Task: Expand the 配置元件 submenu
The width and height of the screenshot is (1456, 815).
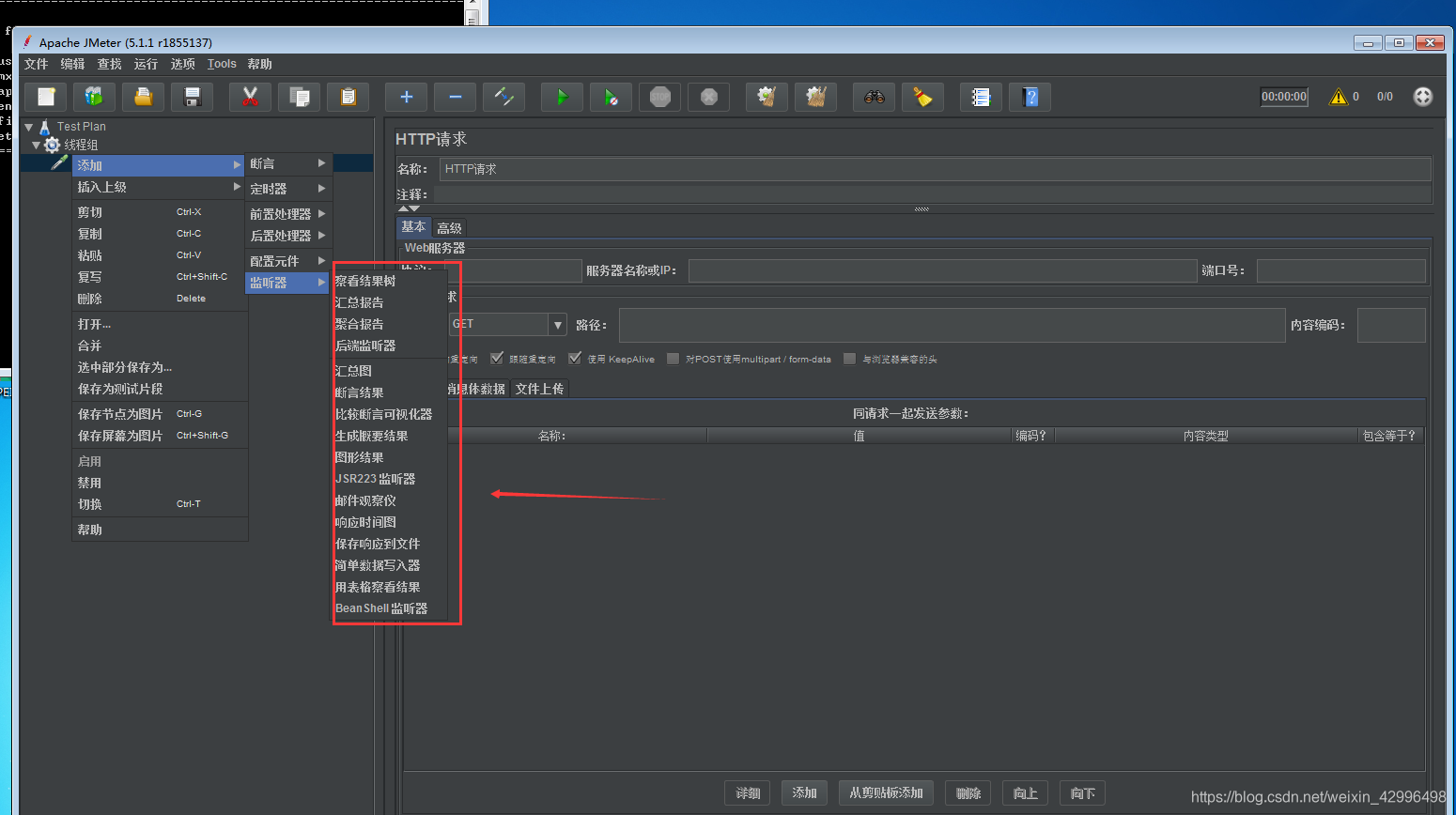Action: 287,261
